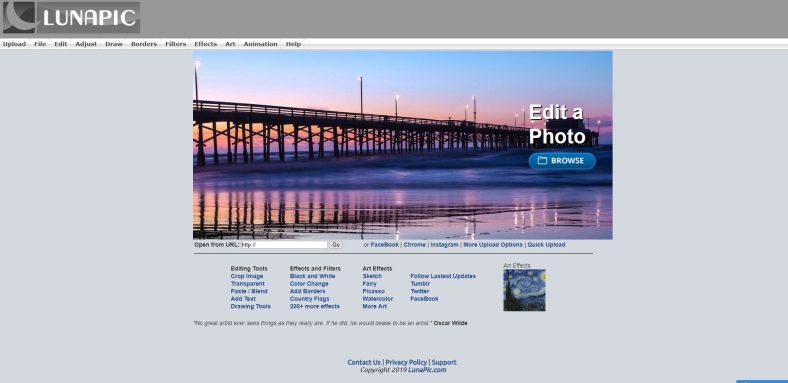Image resolution: width=788 pixels, height=383 pixels.
Task: Click the Go button
Action: tap(336, 245)
